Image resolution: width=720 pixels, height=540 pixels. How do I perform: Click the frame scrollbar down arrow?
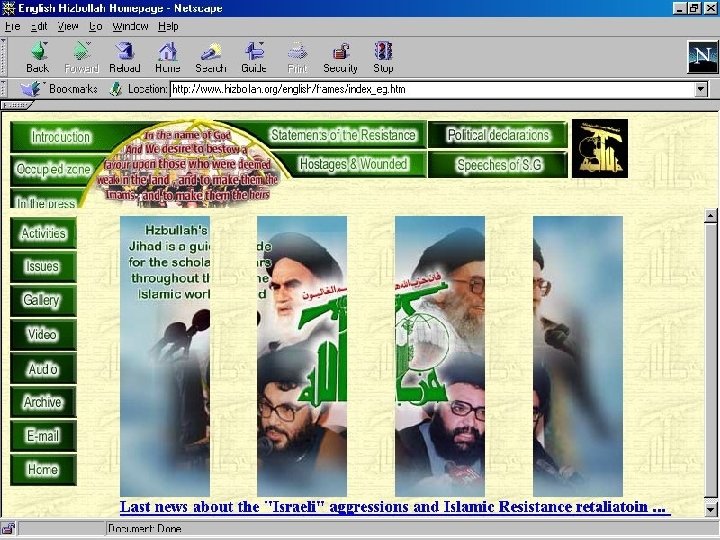coord(710,509)
